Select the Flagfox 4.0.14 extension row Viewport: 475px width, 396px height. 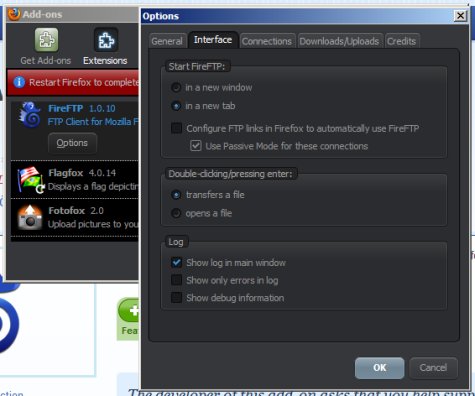(x=75, y=180)
